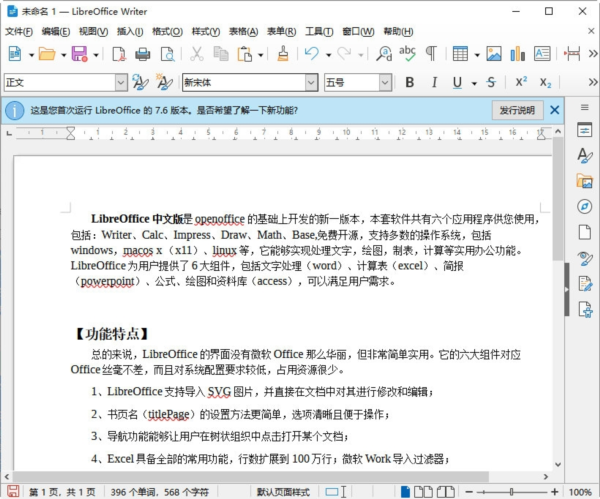Open the Find and Replace tool
Image resolution: width=600 pixels, height=499 pixels.
(384, 54)
